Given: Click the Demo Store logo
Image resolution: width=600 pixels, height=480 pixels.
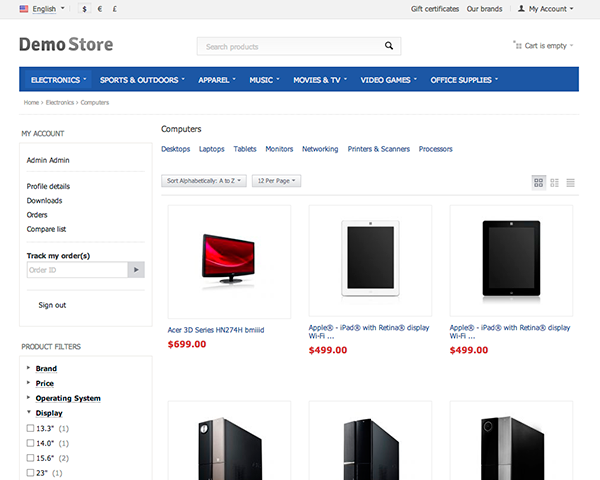Looking at the screenshot, I should pos(66,44).
